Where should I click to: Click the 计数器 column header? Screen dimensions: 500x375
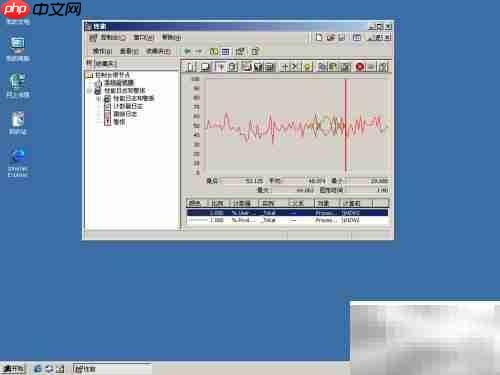click(x=243, y=203)
